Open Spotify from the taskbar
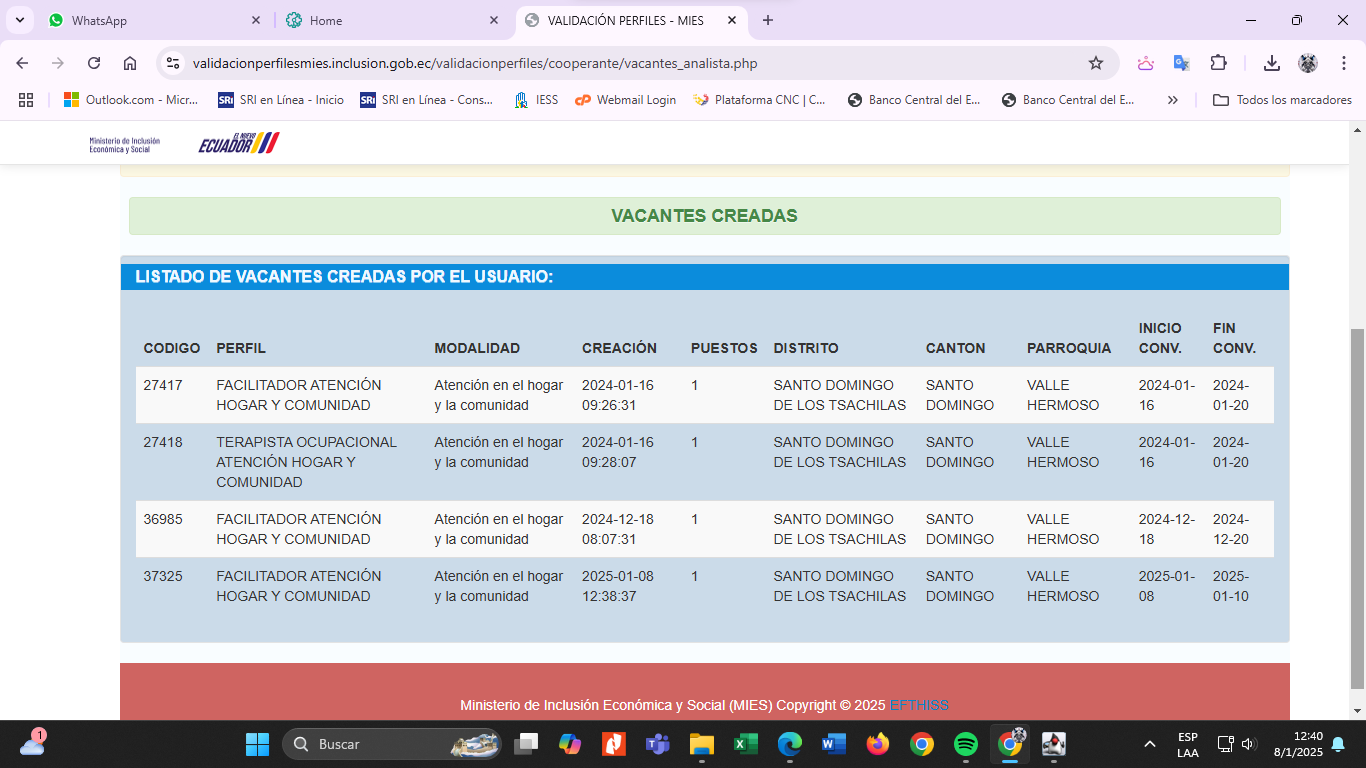The width and height of the screenshot is (1366, 768). (965, 744)
